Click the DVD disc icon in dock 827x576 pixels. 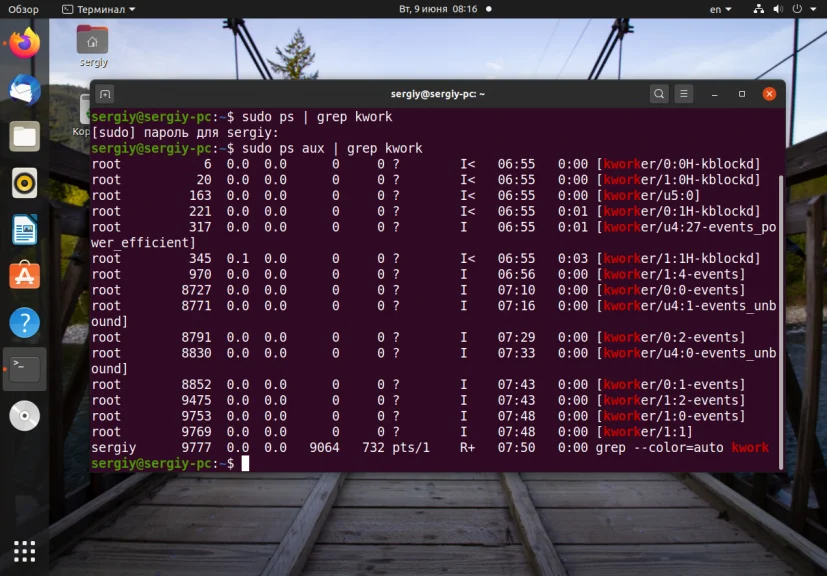coord(25,416)
